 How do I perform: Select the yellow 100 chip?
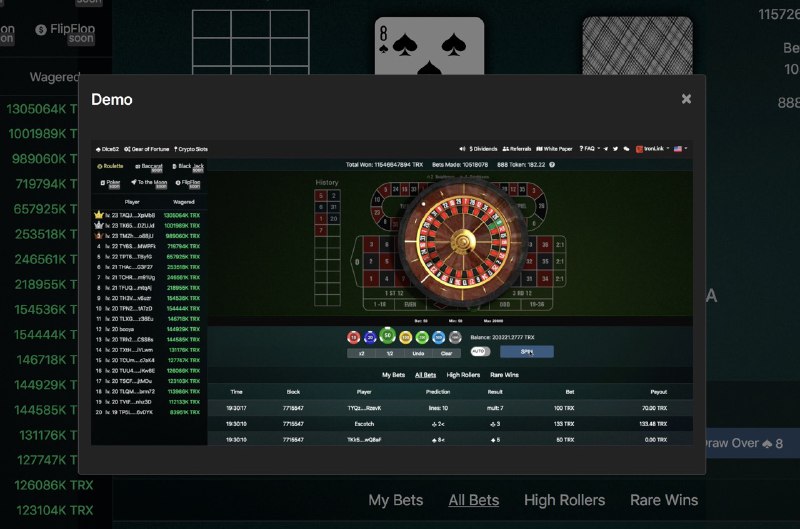click(x=405, y=337)
